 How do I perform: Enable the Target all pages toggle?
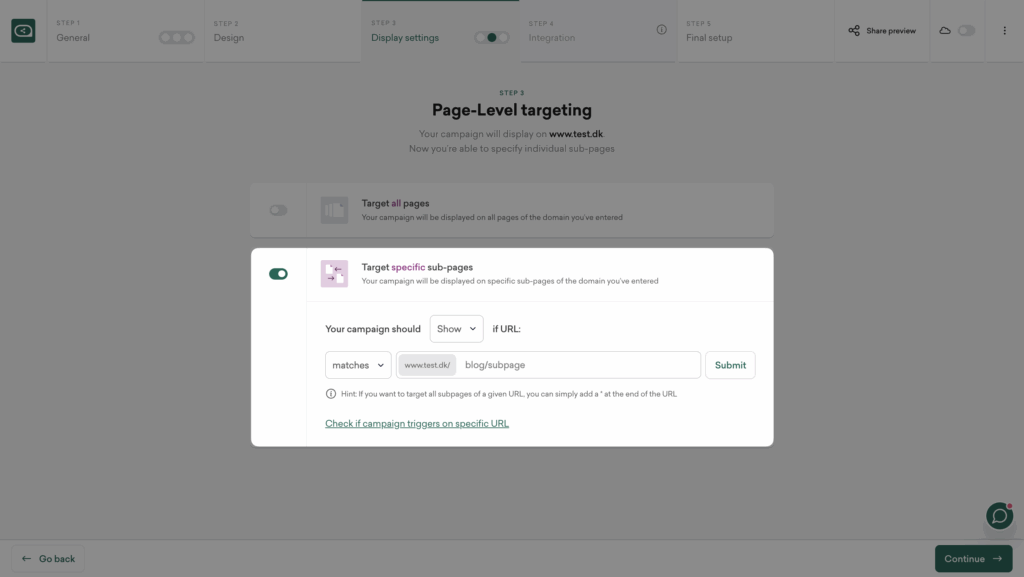coord(277,210)
